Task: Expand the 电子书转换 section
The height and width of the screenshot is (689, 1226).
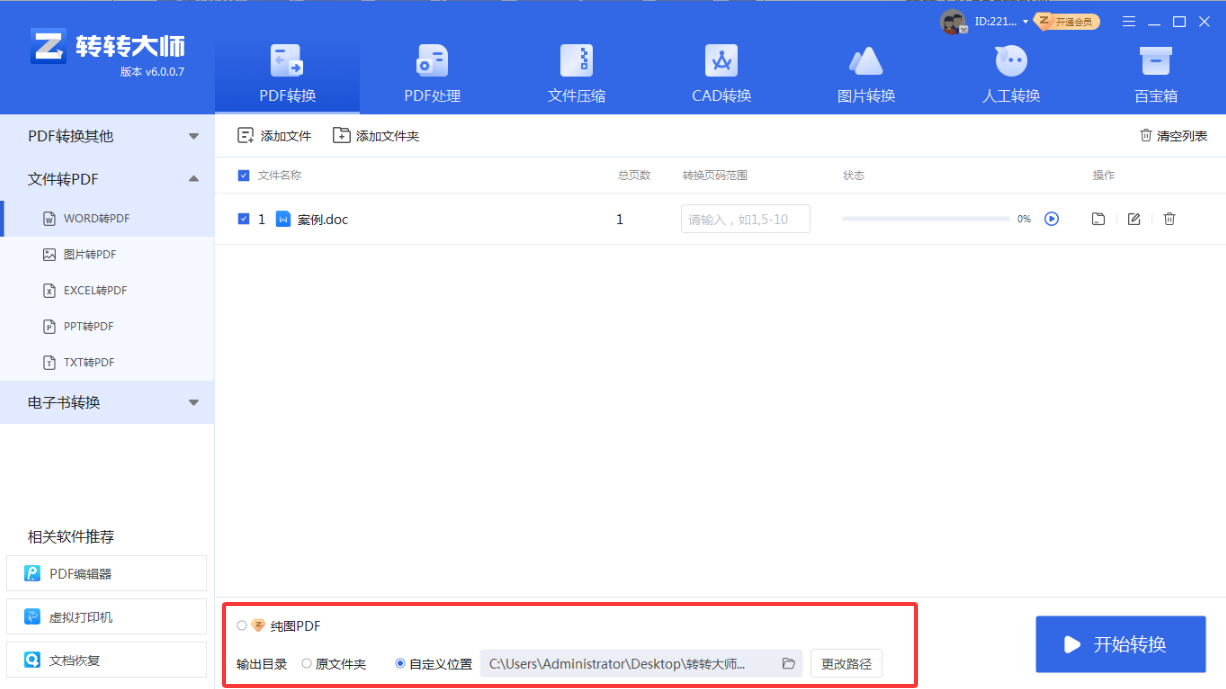Action: click(107, 402)
